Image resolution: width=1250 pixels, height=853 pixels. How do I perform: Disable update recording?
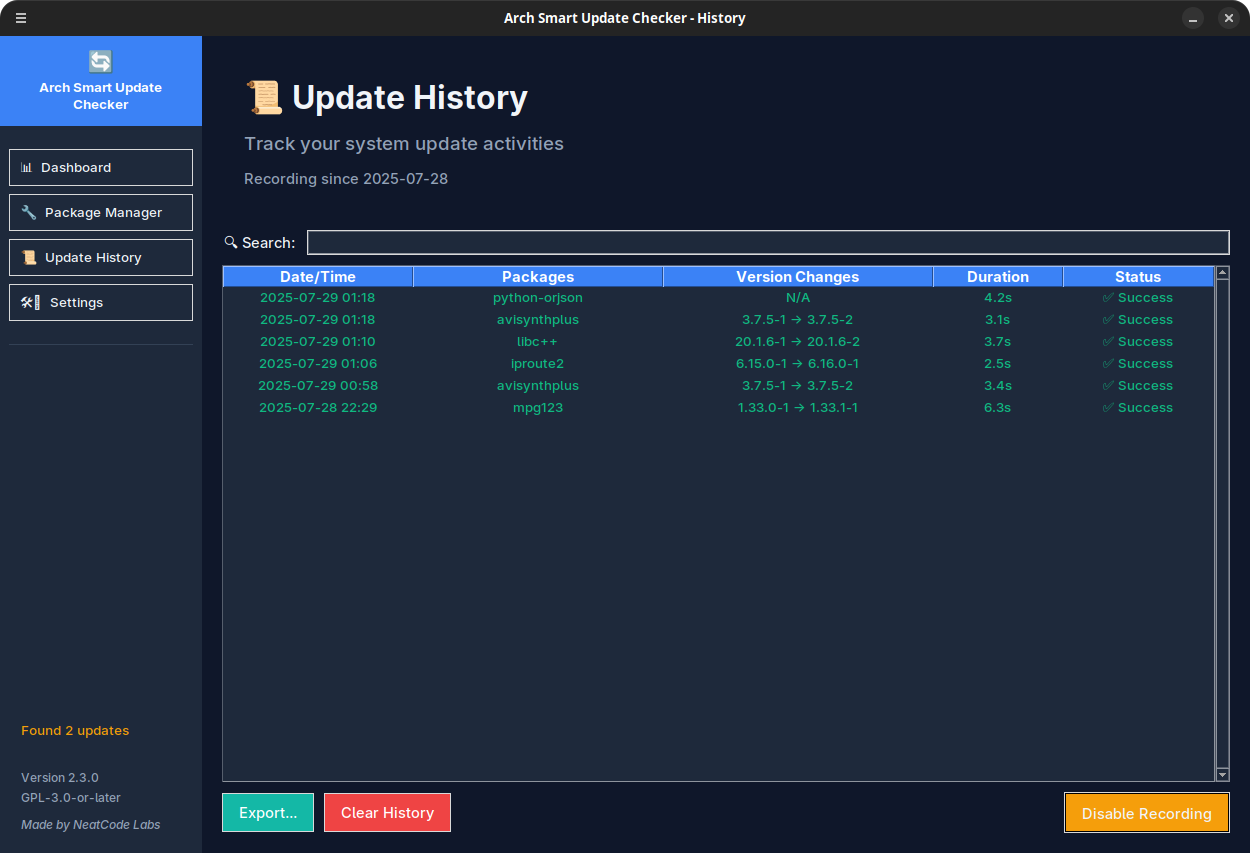(x=1146, y=812)
